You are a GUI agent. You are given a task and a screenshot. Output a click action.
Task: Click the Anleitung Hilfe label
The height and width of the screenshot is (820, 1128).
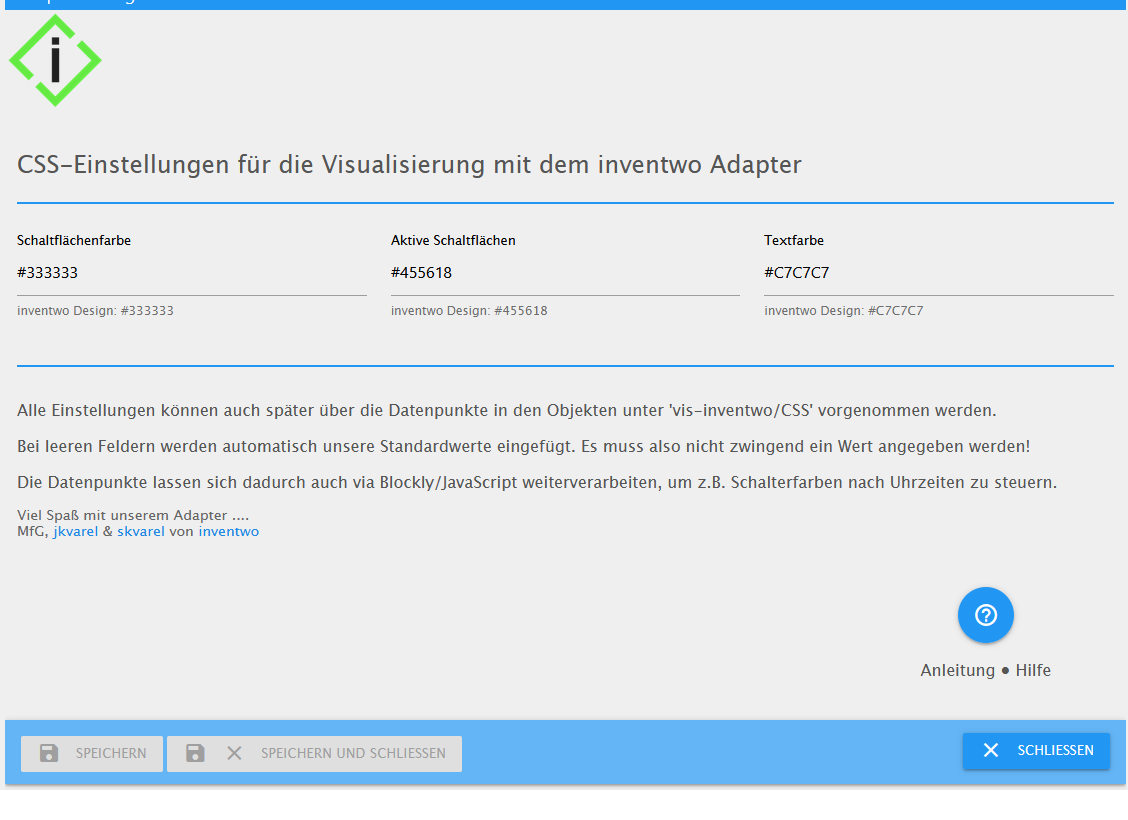pos(986,670)
